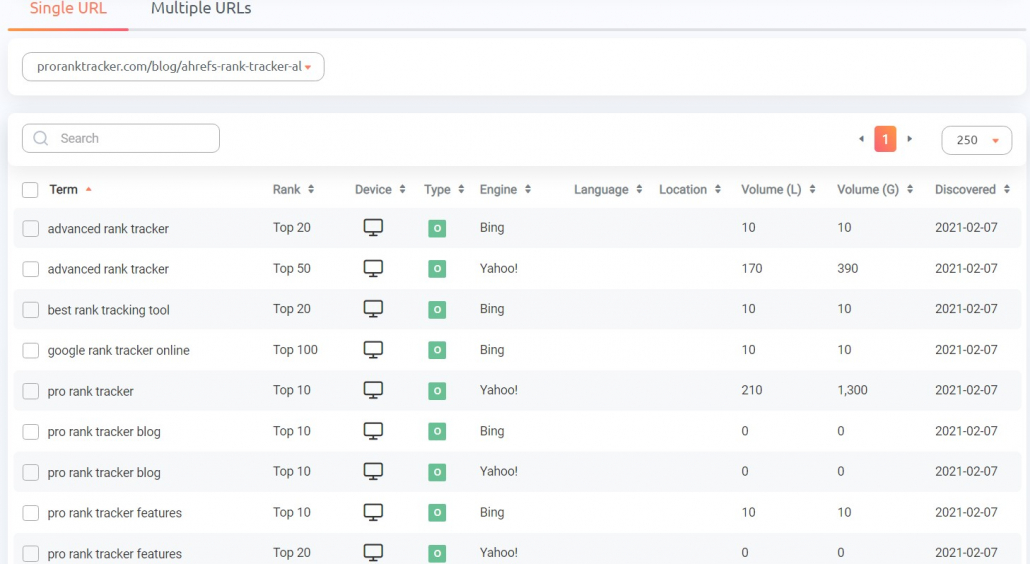Check the pro rank tracker row
The image size is (1030, 564).
[x=30, y=391]
